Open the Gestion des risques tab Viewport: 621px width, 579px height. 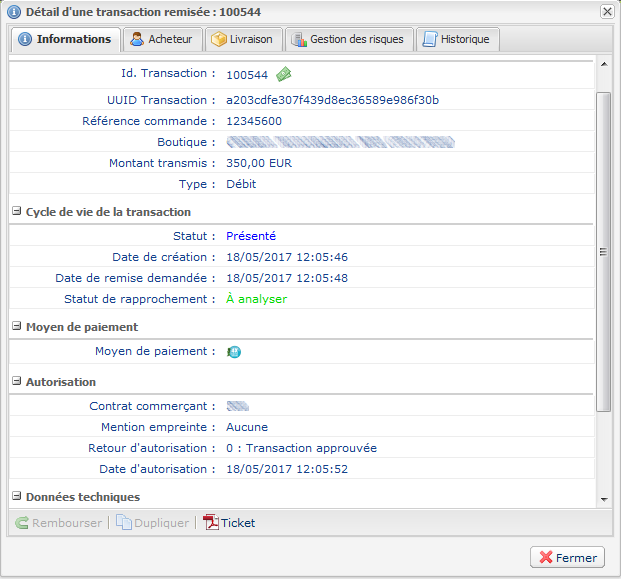click(x=347, y=39)
